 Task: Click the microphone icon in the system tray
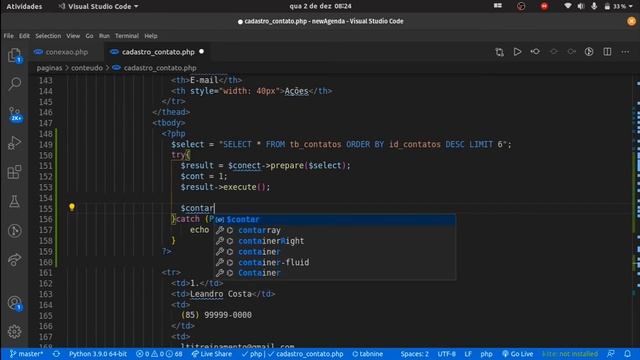click(x=594, y=6)
